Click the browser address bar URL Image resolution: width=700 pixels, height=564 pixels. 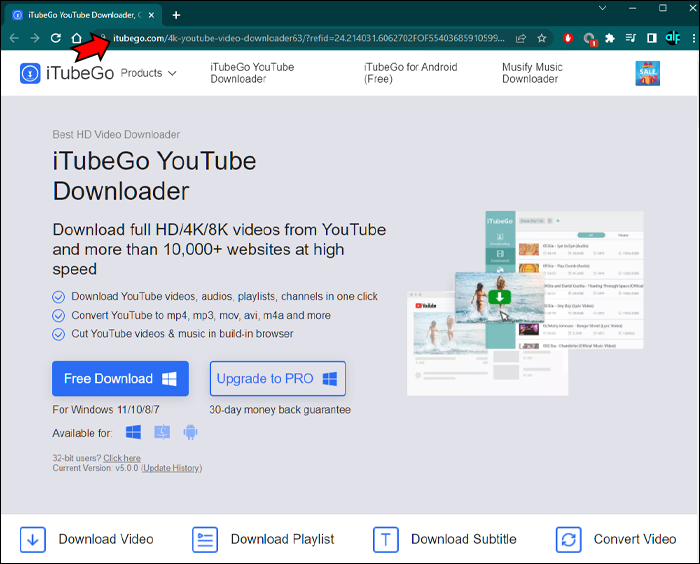point(300,38)
